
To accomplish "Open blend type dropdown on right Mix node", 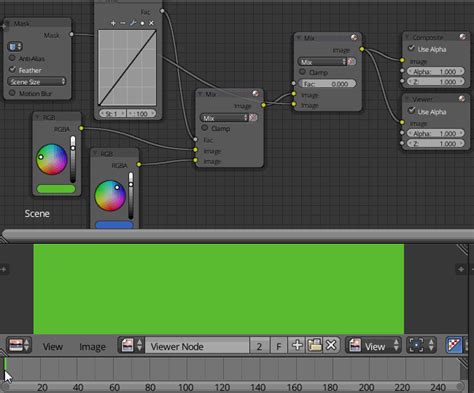I will tap(322, 62).
